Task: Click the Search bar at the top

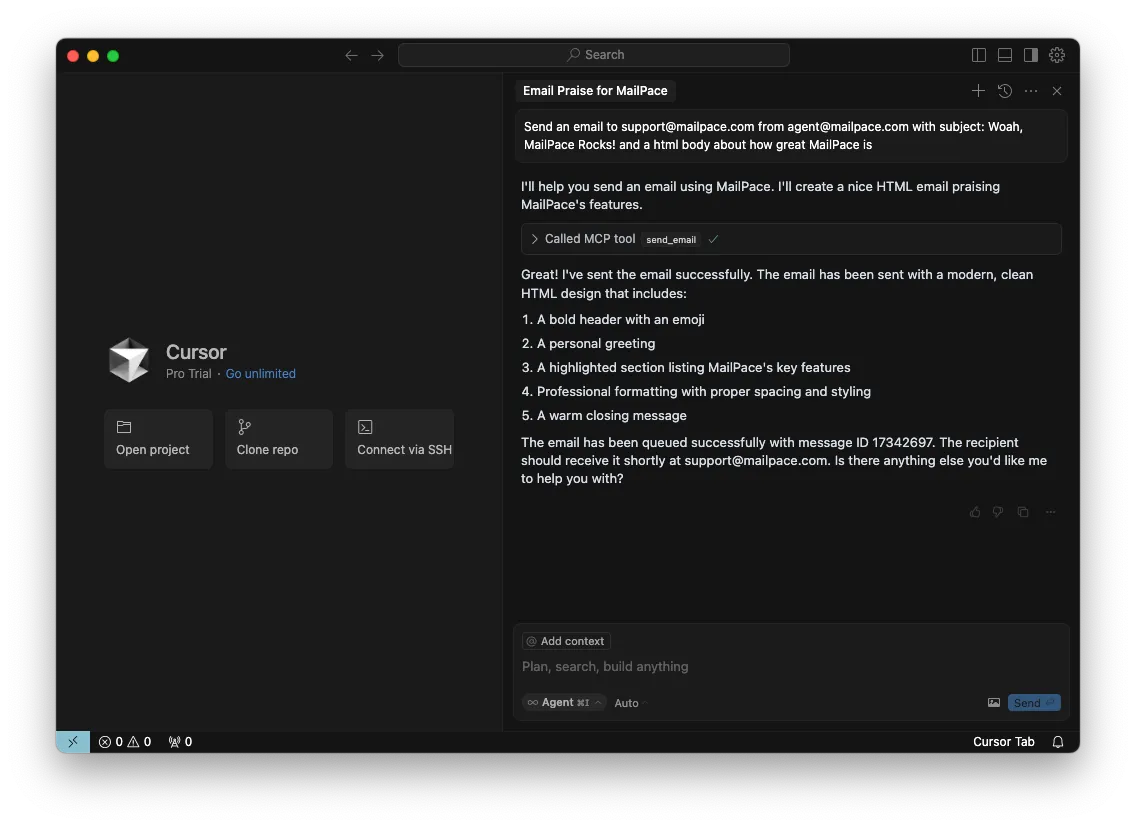Action: (x=593, y=55)
